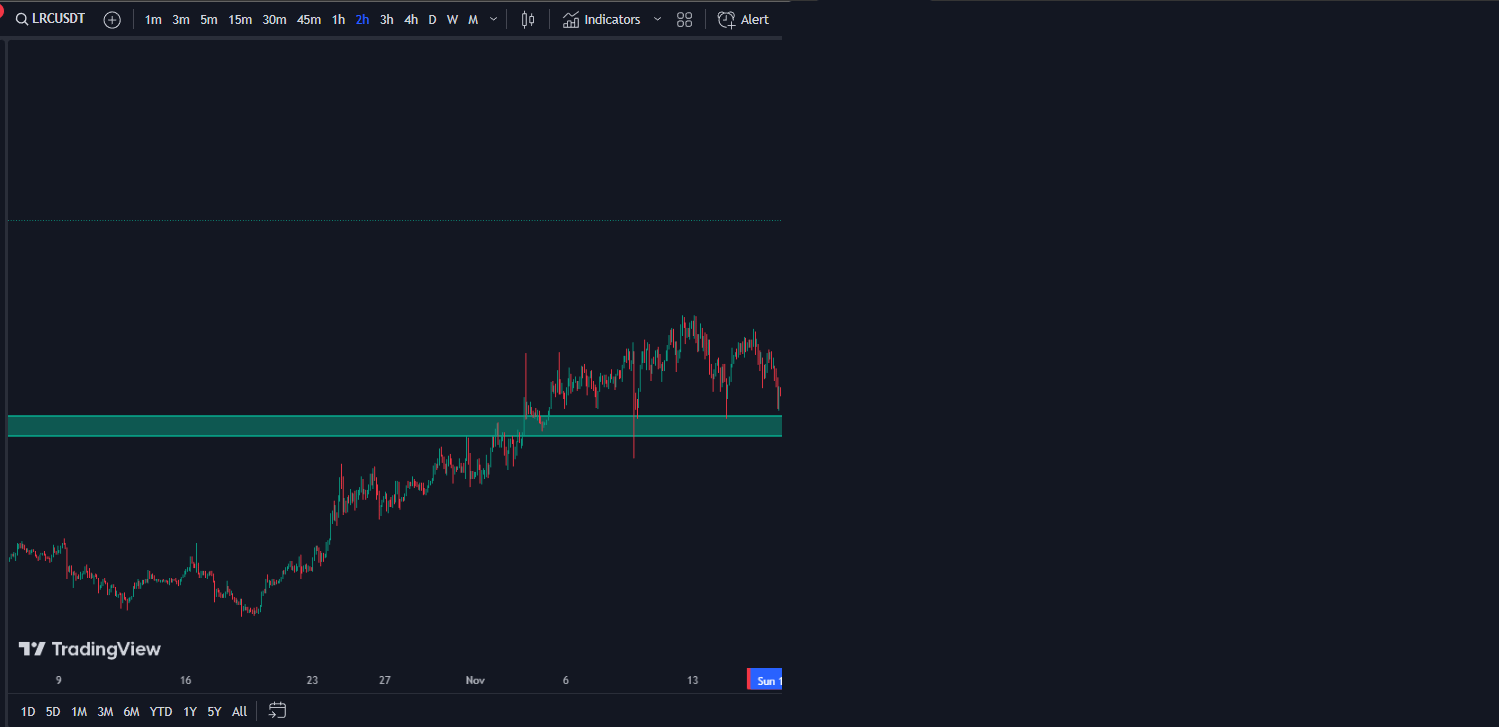Select the 1m timeframe

153,20
